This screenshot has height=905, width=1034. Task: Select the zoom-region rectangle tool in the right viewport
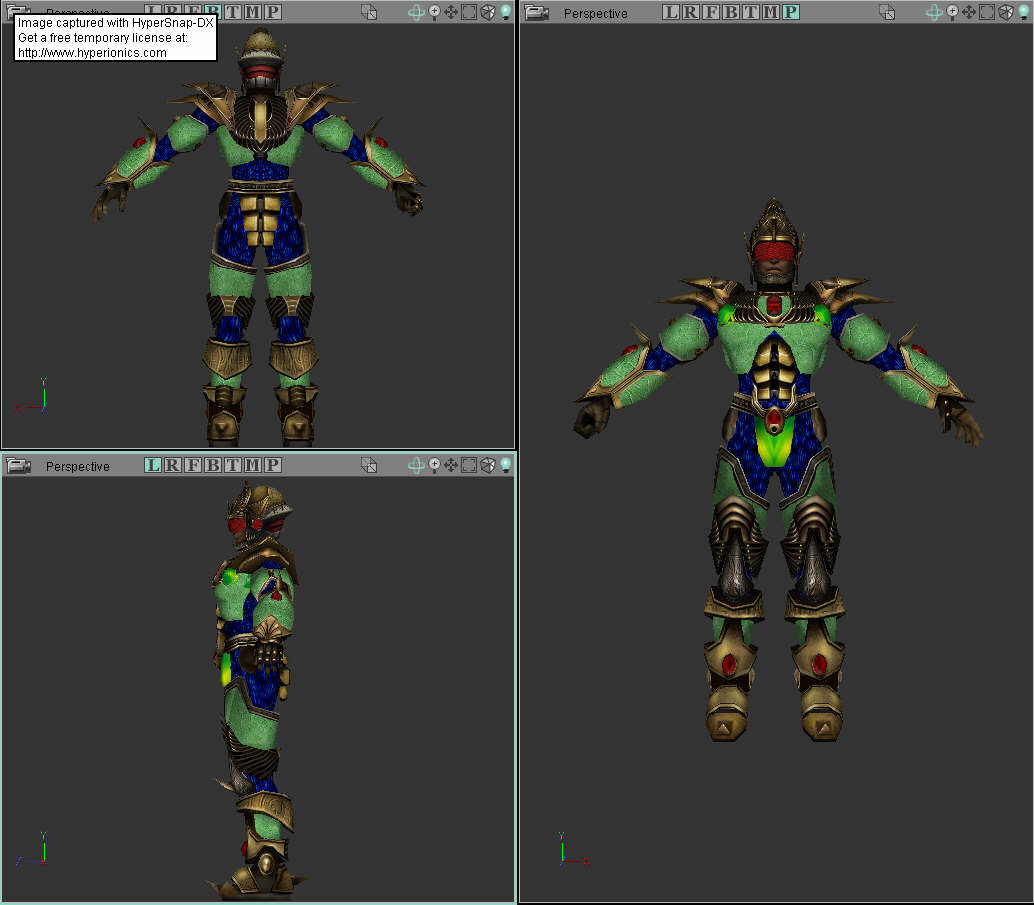click(x=987, y=13)
